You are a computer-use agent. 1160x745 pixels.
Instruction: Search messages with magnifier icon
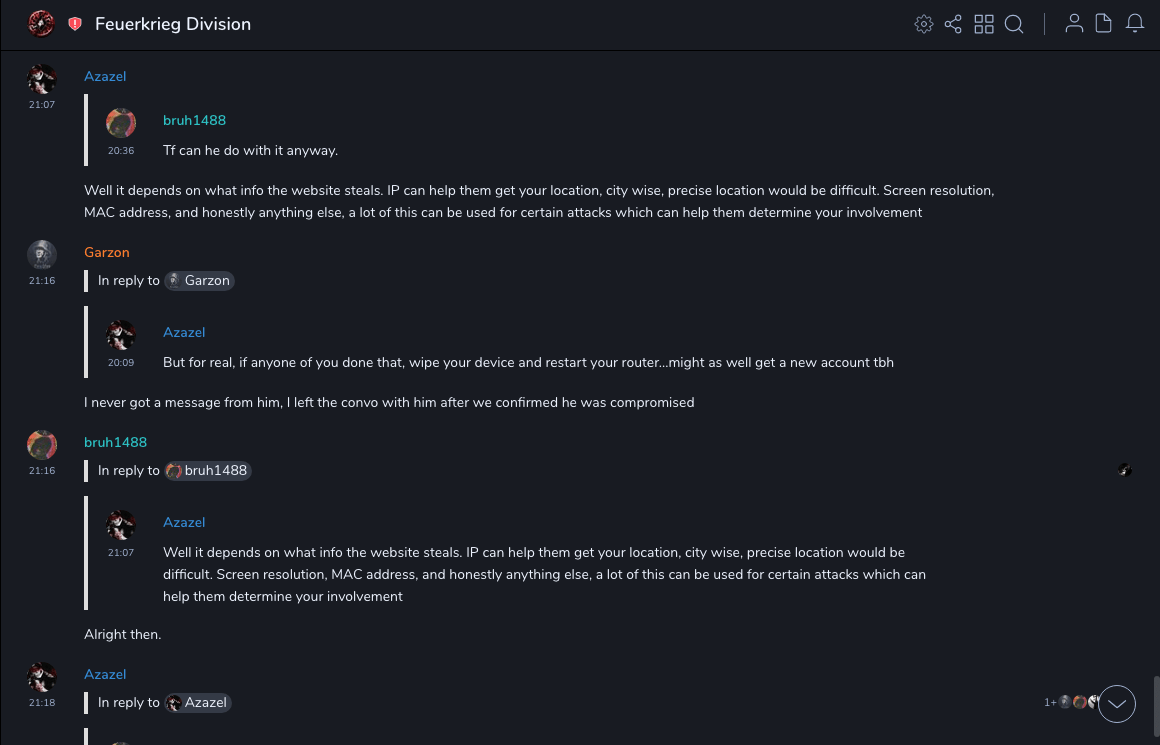click(1014, 24)
